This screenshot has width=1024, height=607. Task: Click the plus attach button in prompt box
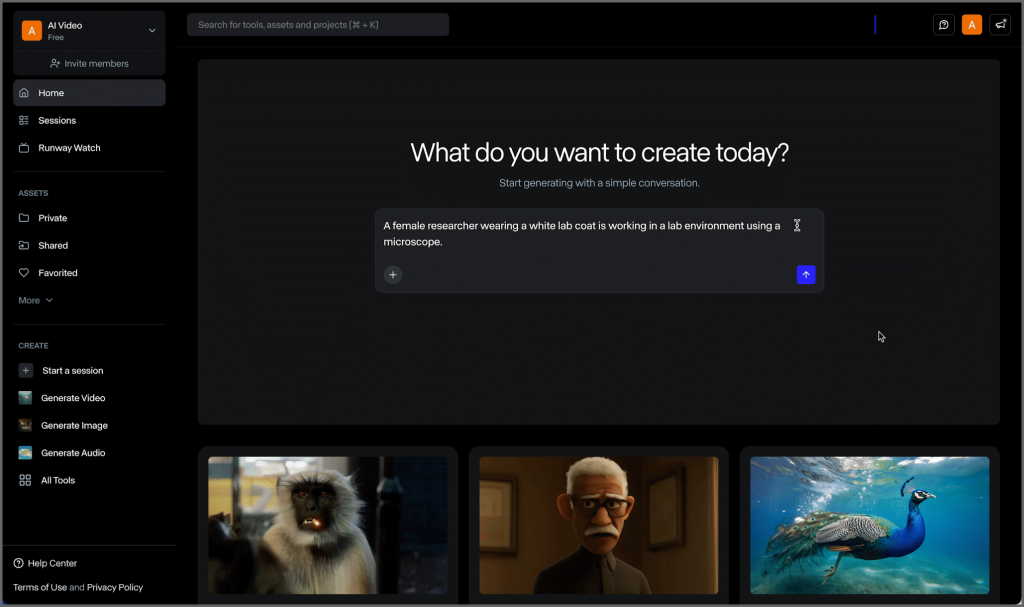pyautogui.click(x=392, y=274)
